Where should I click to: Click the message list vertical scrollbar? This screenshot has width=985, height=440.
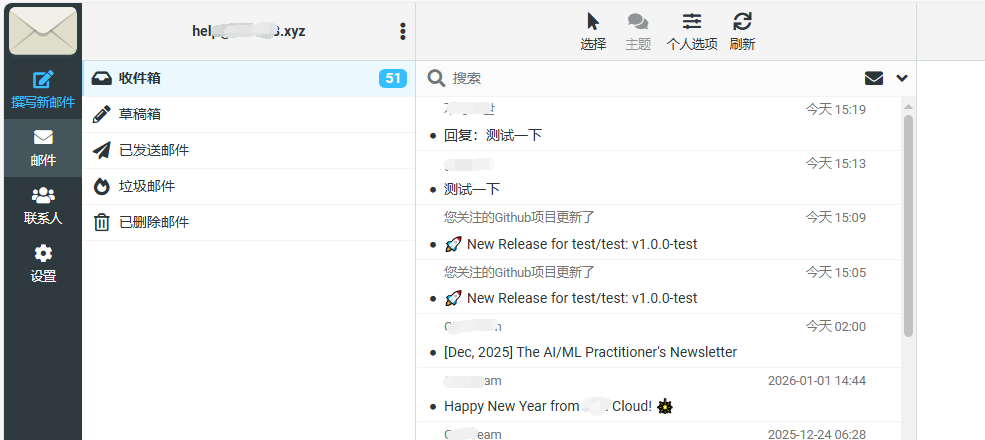pyautogui.click(x=908, y=225)
